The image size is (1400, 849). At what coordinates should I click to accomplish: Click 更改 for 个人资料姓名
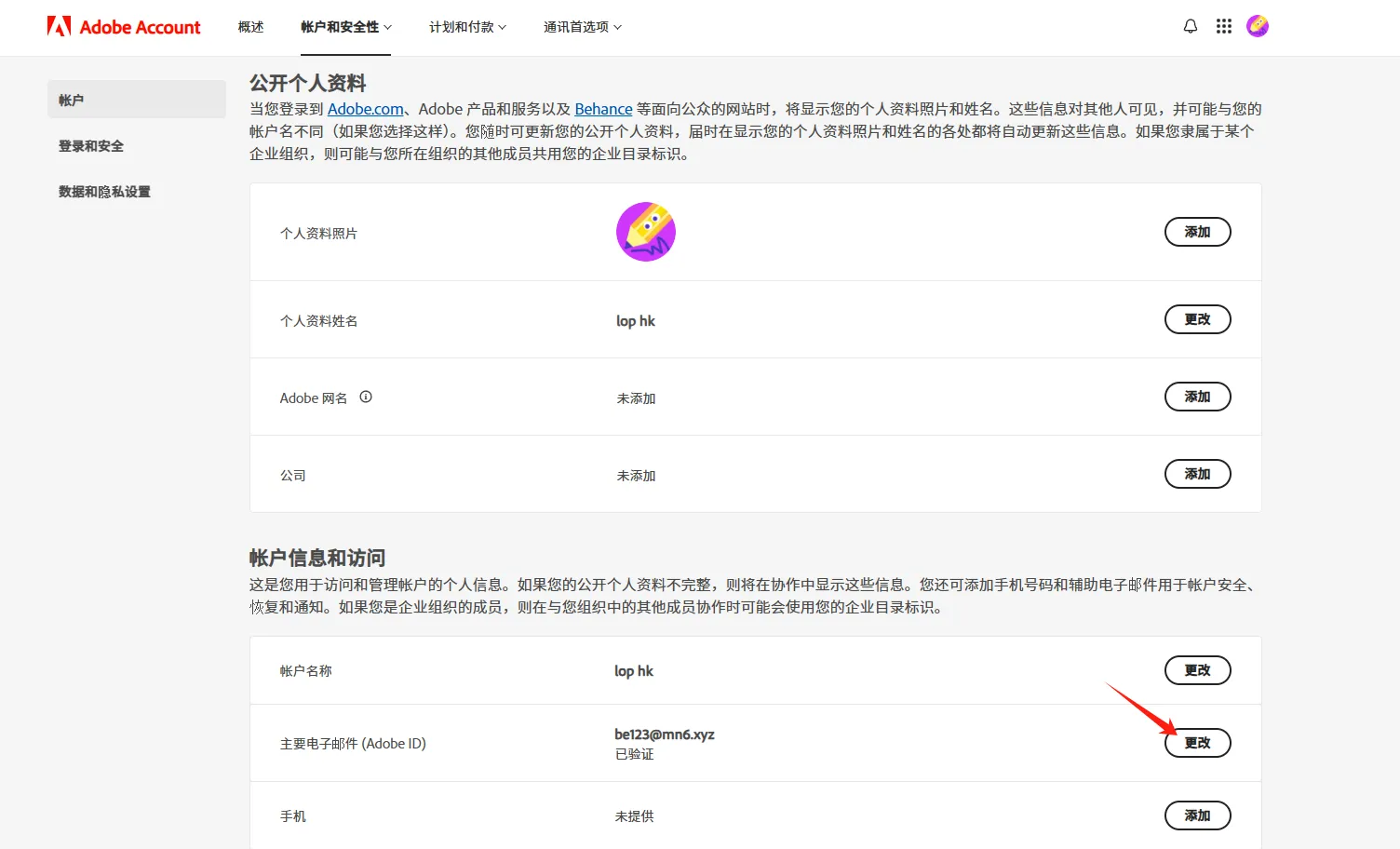pyautogui.click(x=1198, y=319)
